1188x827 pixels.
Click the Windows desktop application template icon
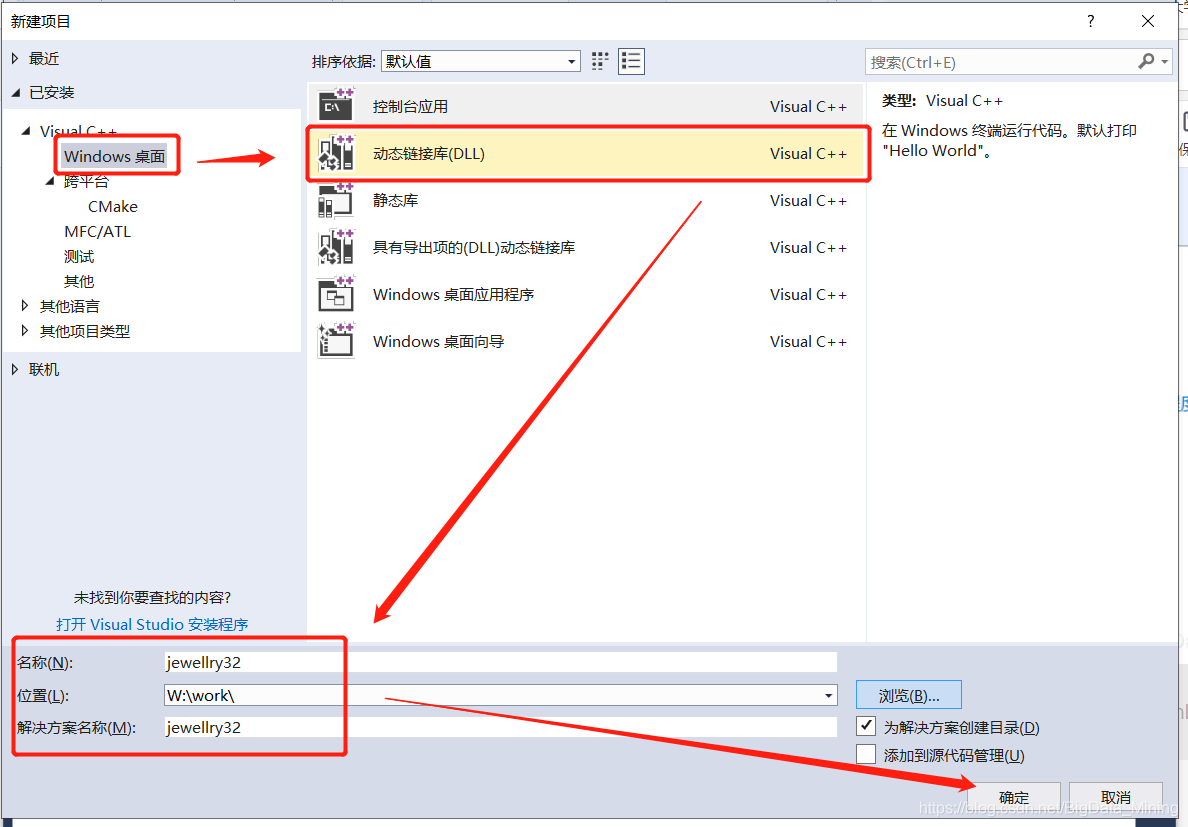[x=336, y=294]
